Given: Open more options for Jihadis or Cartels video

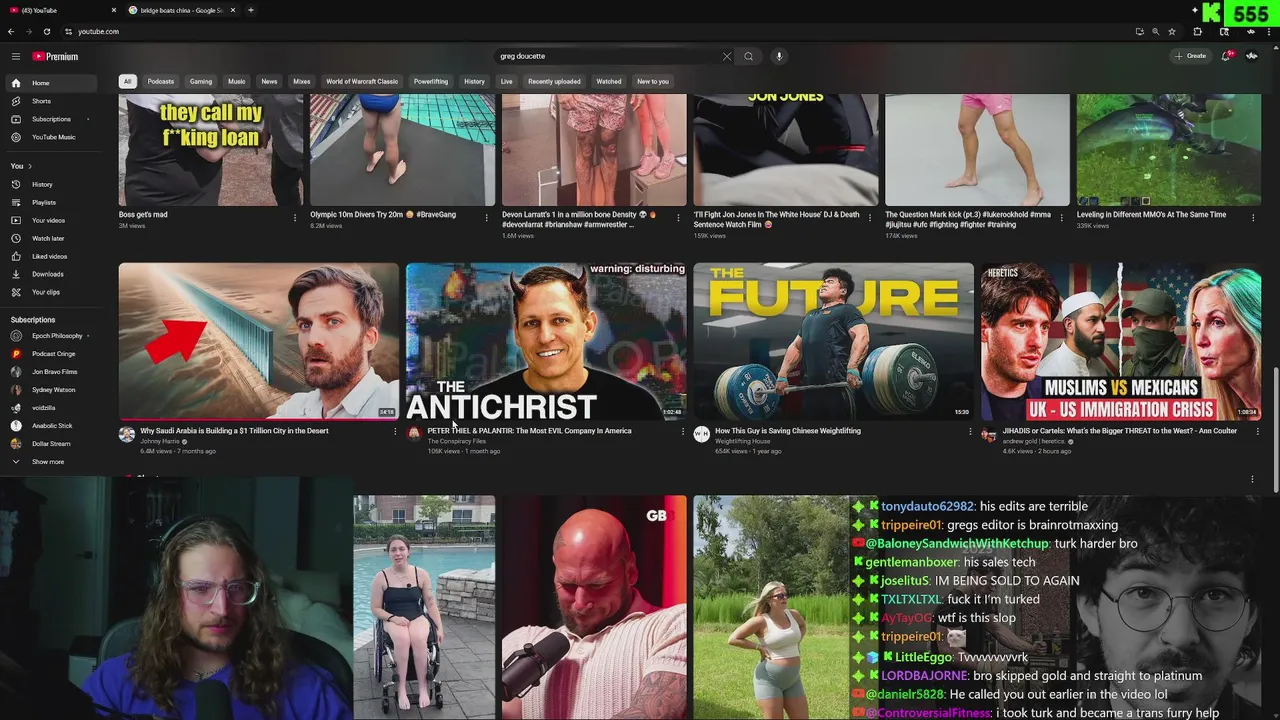Looking at the screenshot, I should [1257, 432].
